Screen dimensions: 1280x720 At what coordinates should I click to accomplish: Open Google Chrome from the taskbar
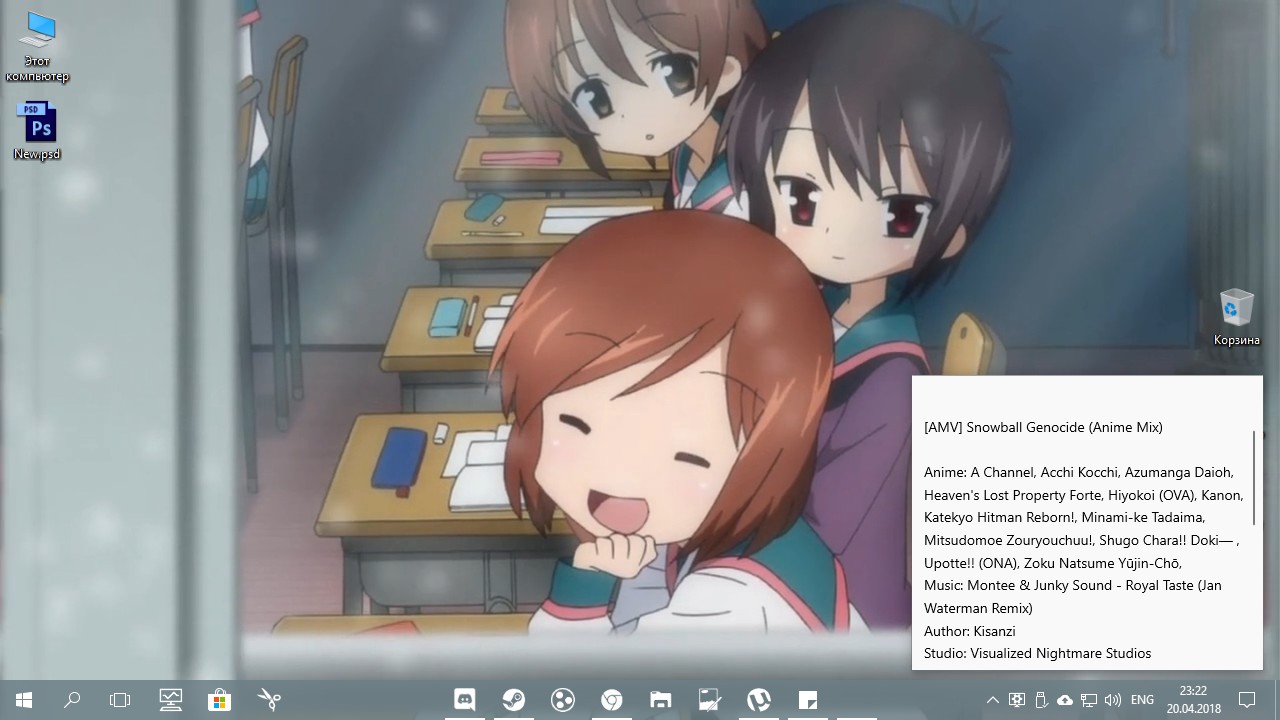coord(612,700)
